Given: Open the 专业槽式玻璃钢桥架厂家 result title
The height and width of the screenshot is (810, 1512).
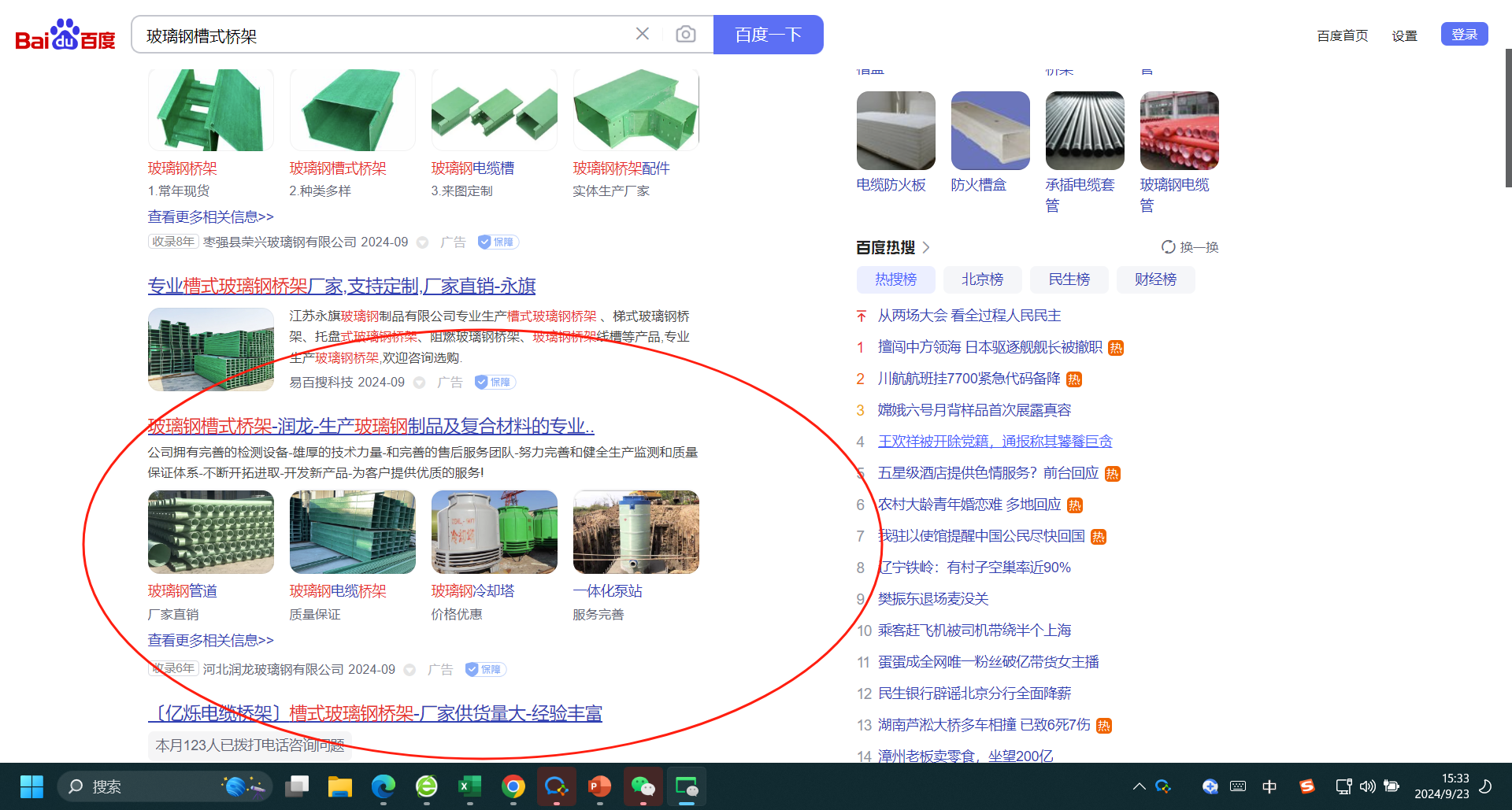Looking at the screenshot, I should (x=342, y=286).
